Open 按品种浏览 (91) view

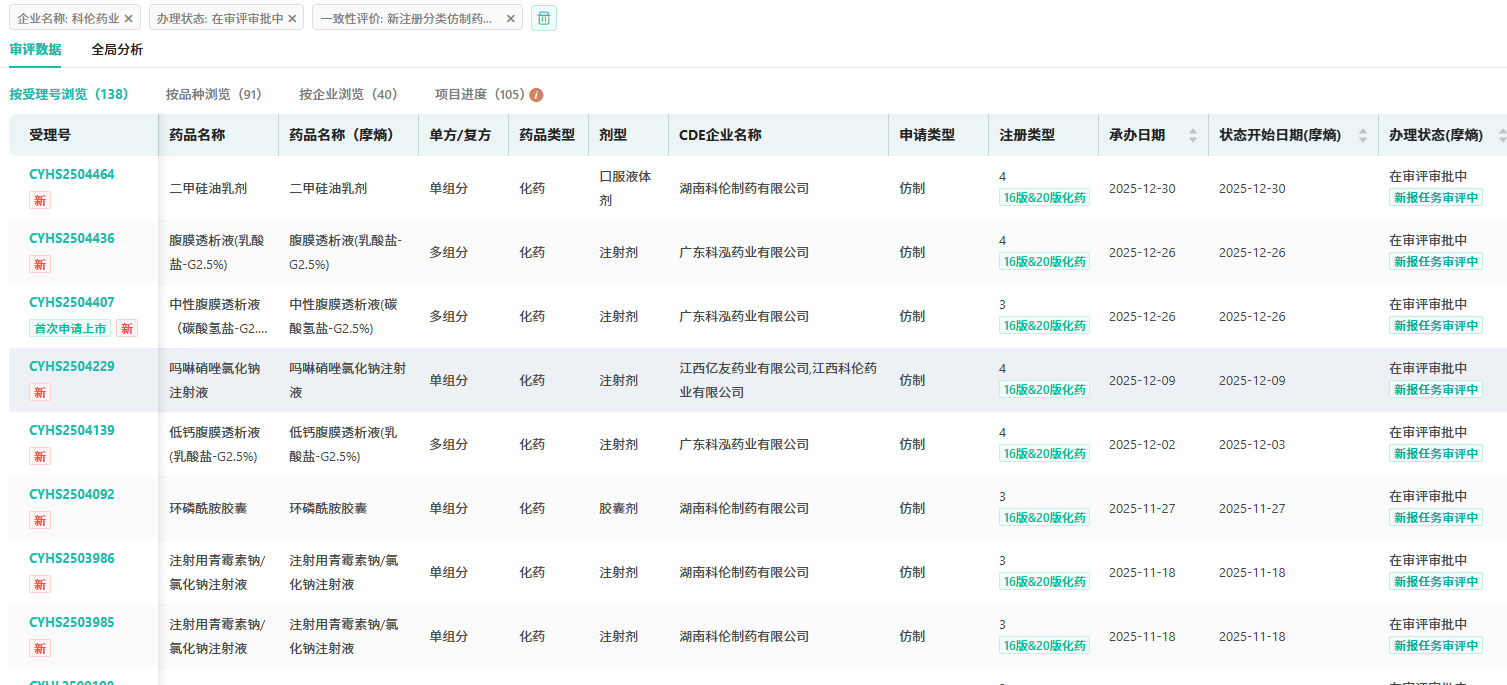[x=213, y=94]
